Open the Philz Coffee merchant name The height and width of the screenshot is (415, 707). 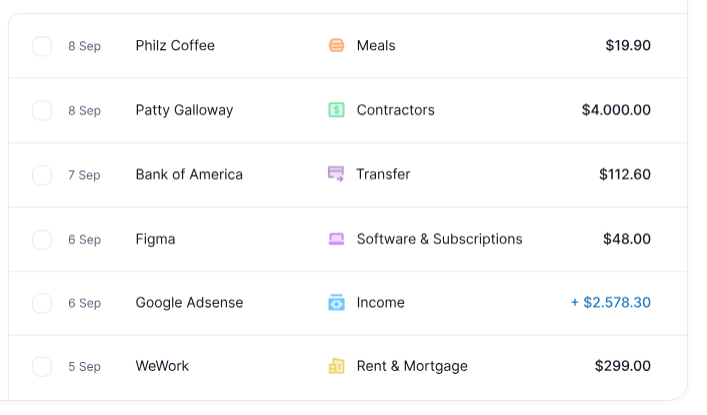coord(175,46)
